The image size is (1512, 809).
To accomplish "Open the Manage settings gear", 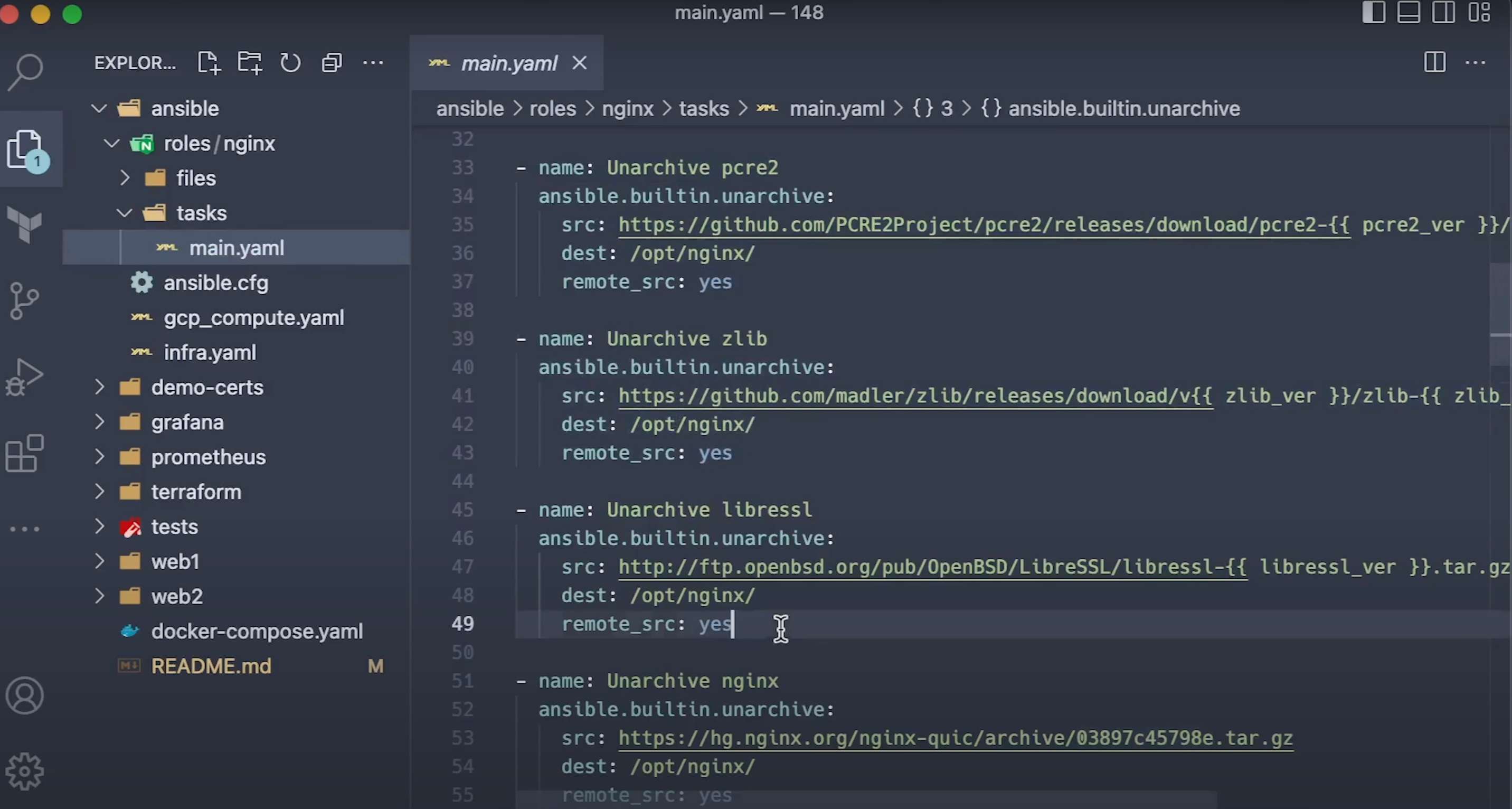I will (24, 772).
